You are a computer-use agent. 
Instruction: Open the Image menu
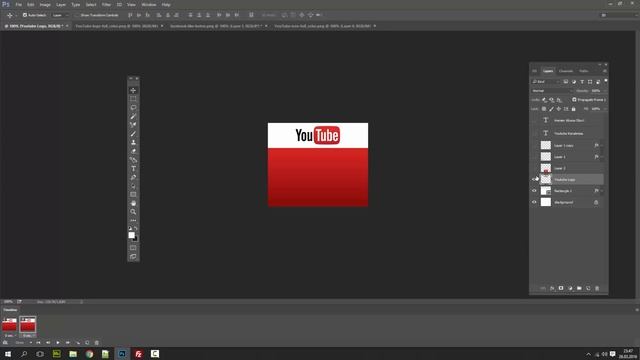pyautogui.click(x=45, y=4)
